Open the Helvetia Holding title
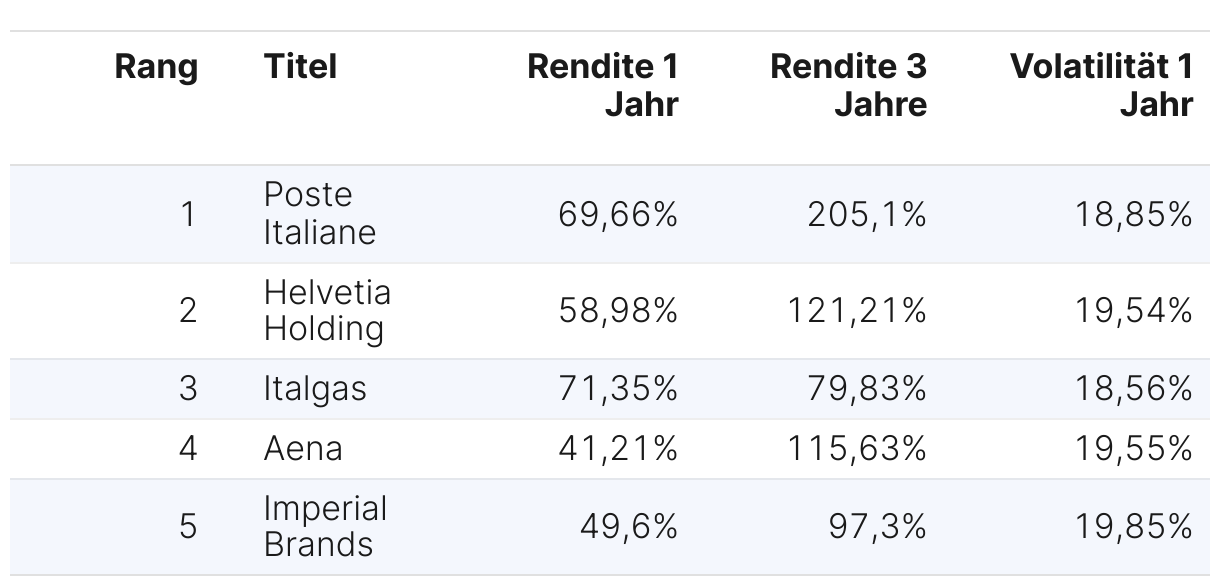This screenshot has width=1220, height=586. pos(327,311)
